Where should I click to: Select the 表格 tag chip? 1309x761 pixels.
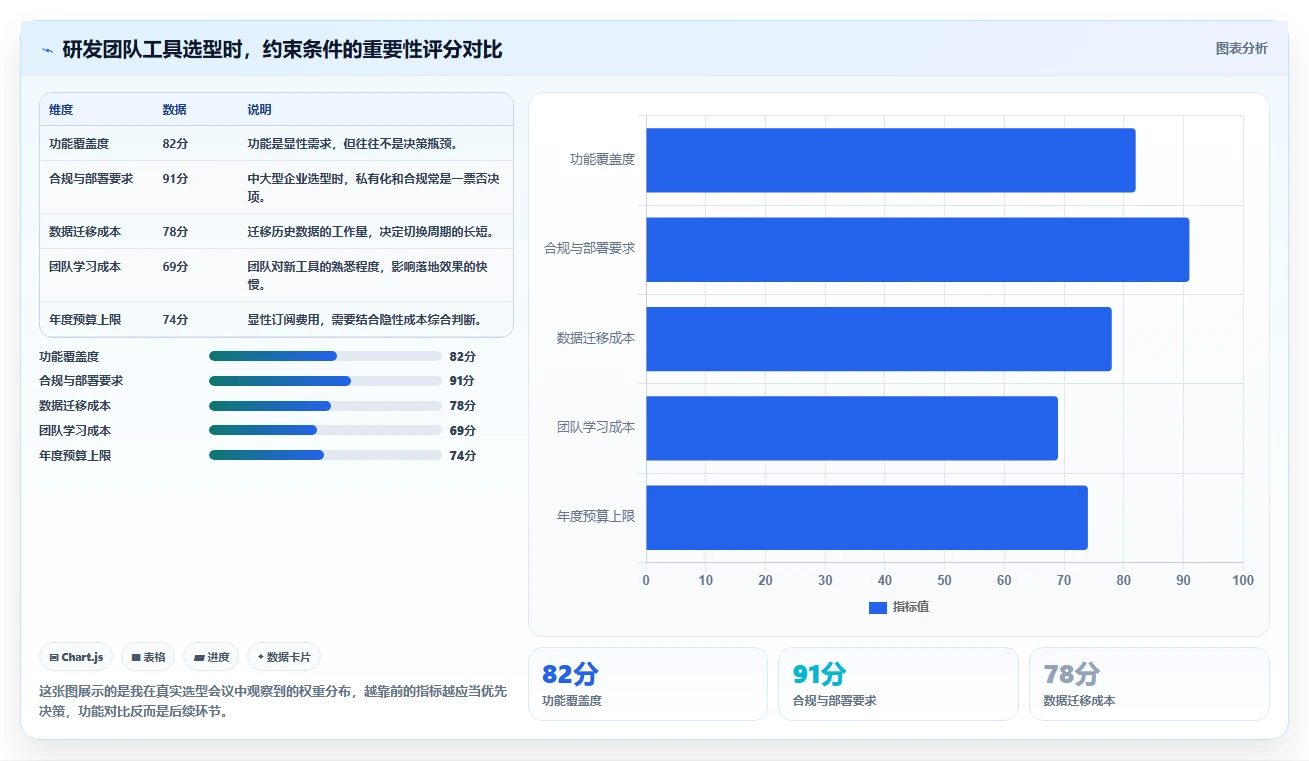[x=148, y=657]
